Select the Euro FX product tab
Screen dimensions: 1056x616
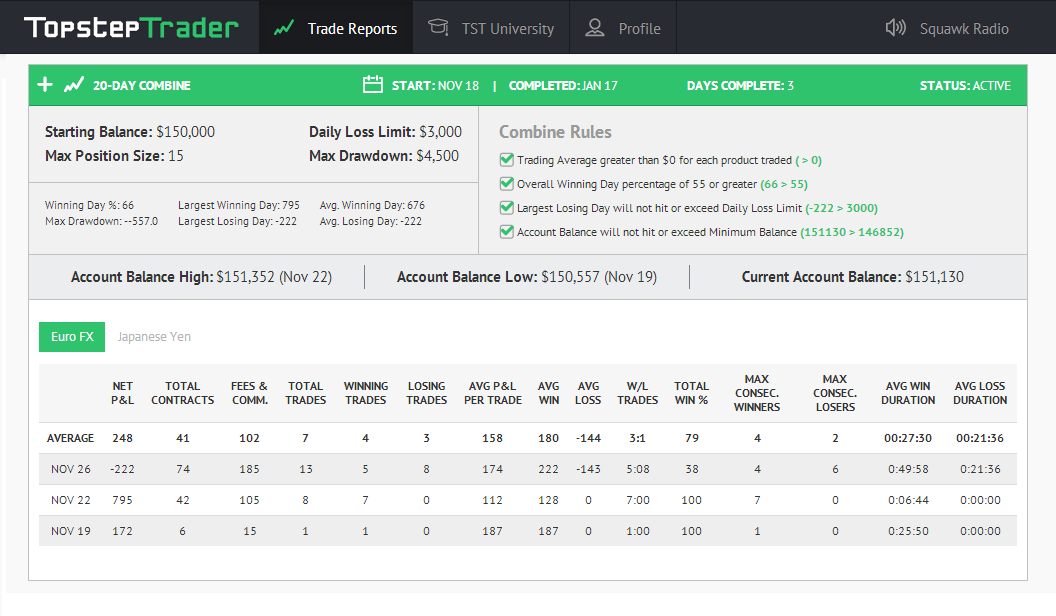72,337
